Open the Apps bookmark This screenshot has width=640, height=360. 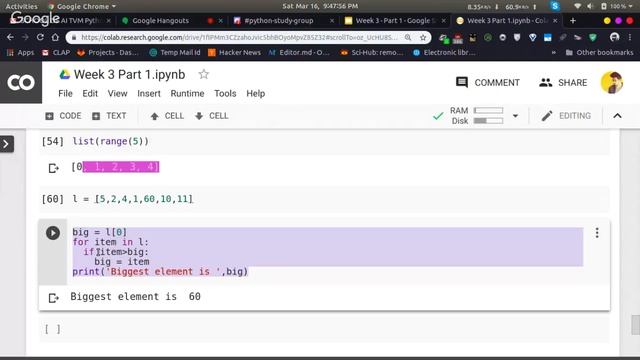tap(20, 52)
